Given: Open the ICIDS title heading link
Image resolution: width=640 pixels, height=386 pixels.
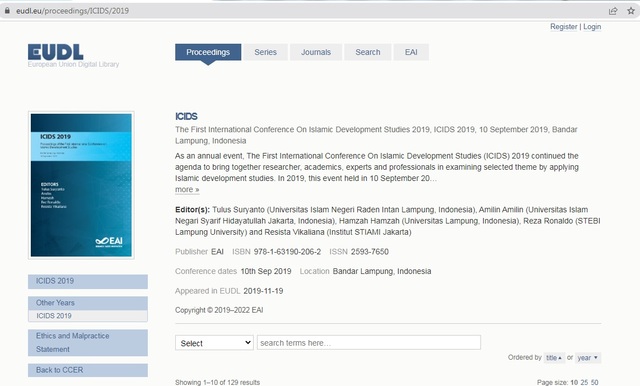Looking at the screenshot, I should pos(186,116).
